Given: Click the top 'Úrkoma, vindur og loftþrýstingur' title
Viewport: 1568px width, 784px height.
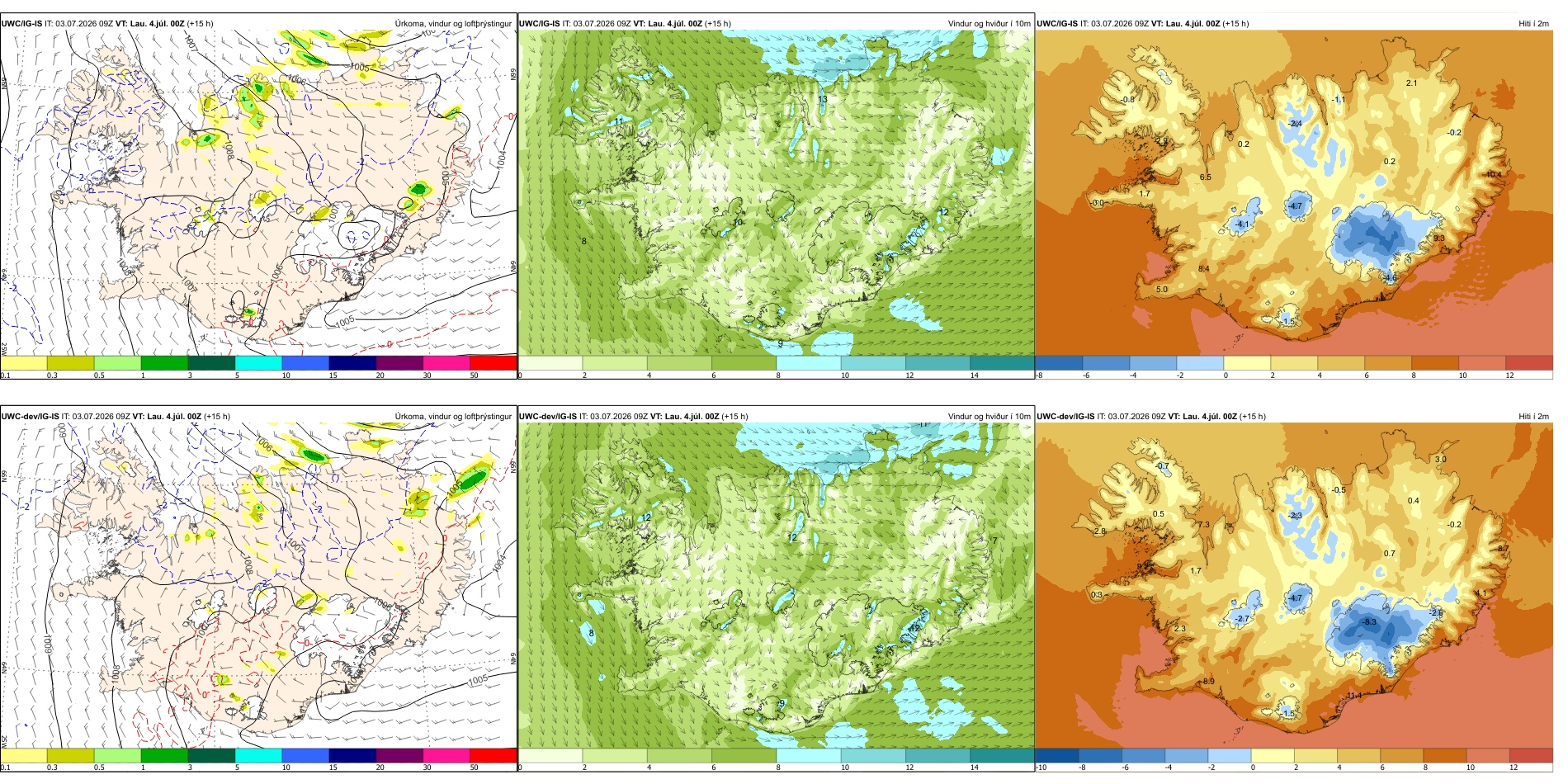Looking at the screenshot, I should click(453, 23).
